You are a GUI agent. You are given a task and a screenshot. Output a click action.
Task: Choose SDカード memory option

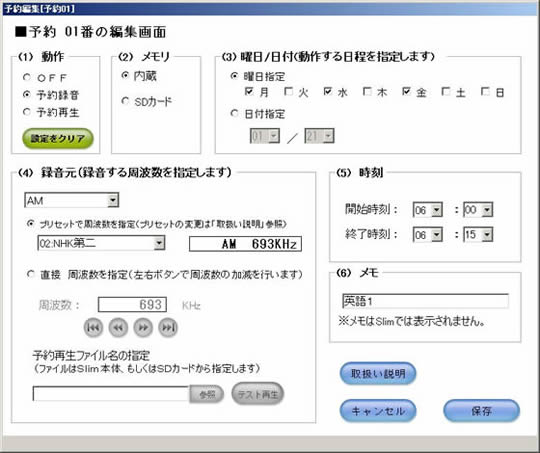[125, 101]
